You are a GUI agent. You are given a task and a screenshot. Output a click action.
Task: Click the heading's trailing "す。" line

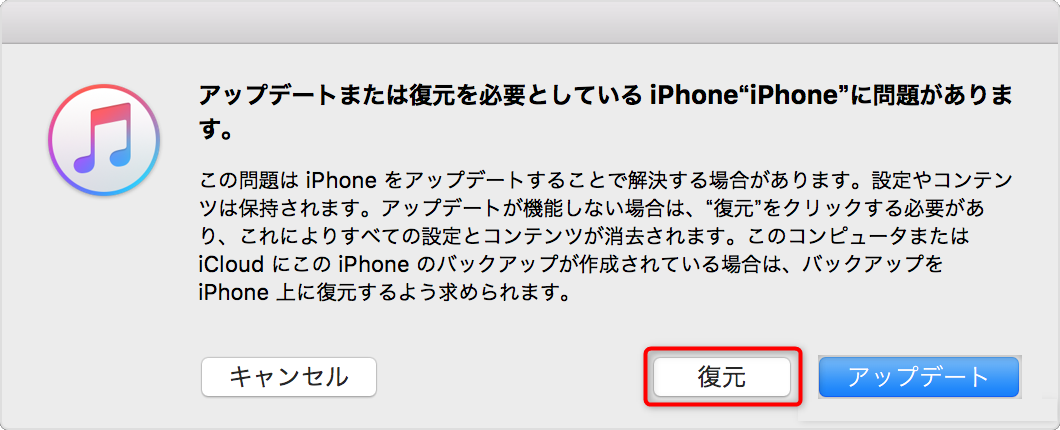(216, 130)
